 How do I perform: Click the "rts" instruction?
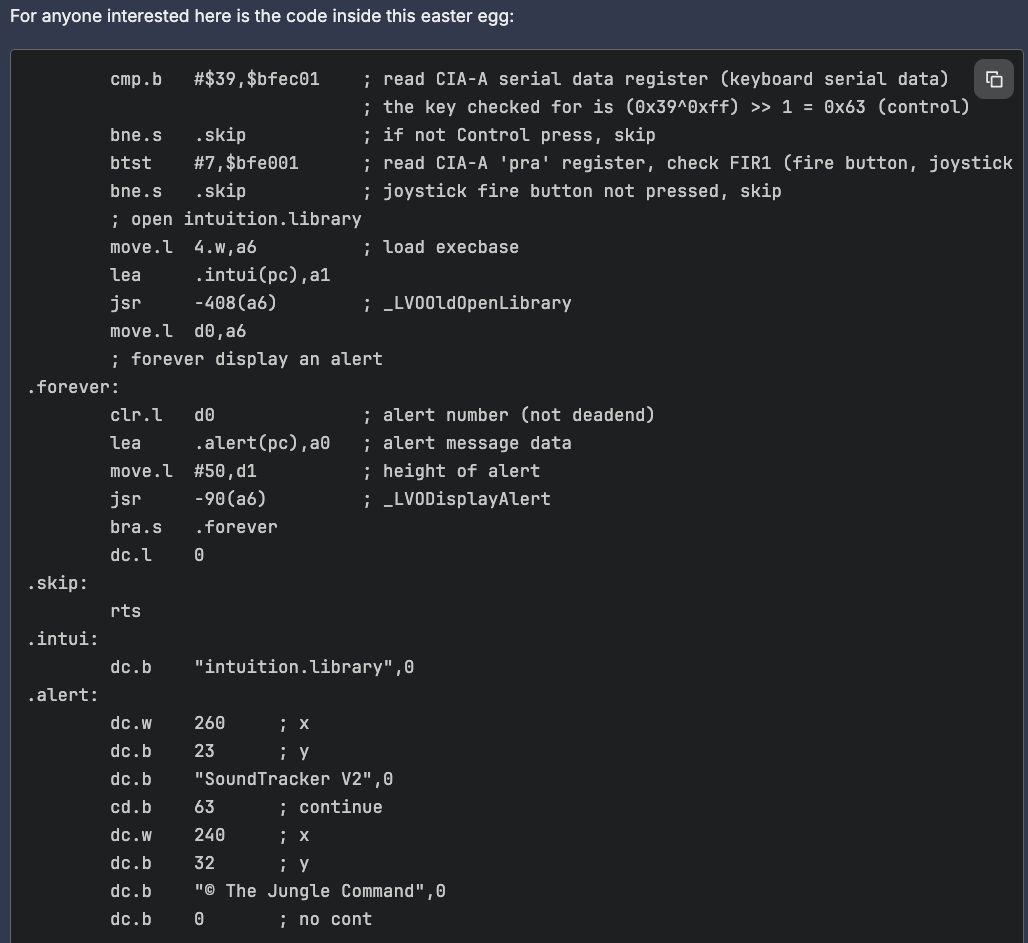125,611
